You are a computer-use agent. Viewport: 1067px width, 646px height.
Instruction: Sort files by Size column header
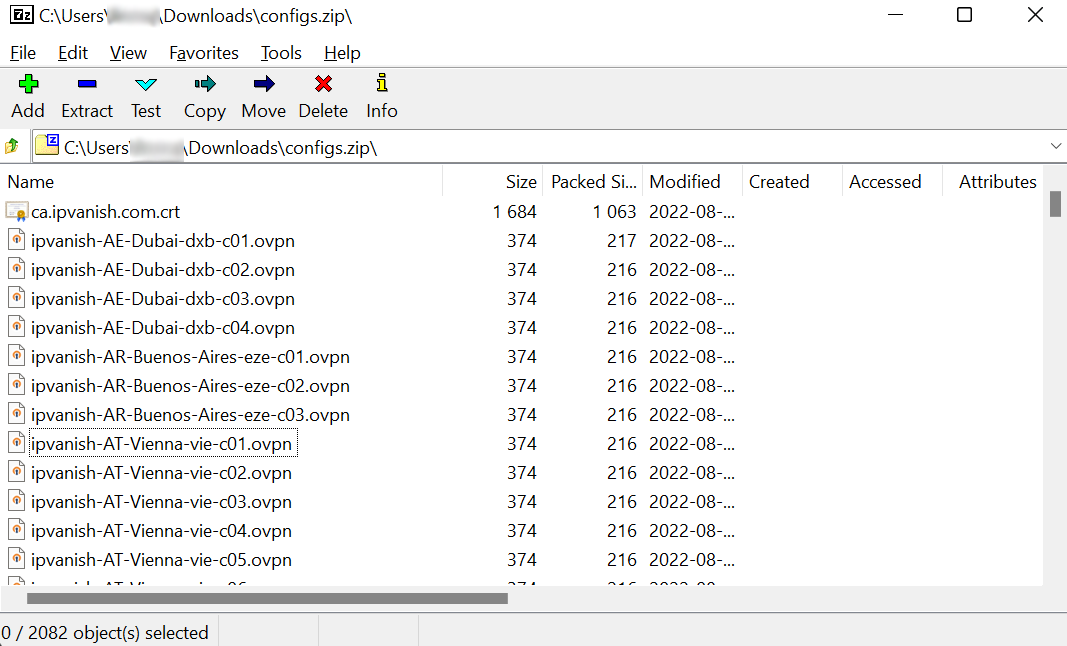[x=493, y=182]
